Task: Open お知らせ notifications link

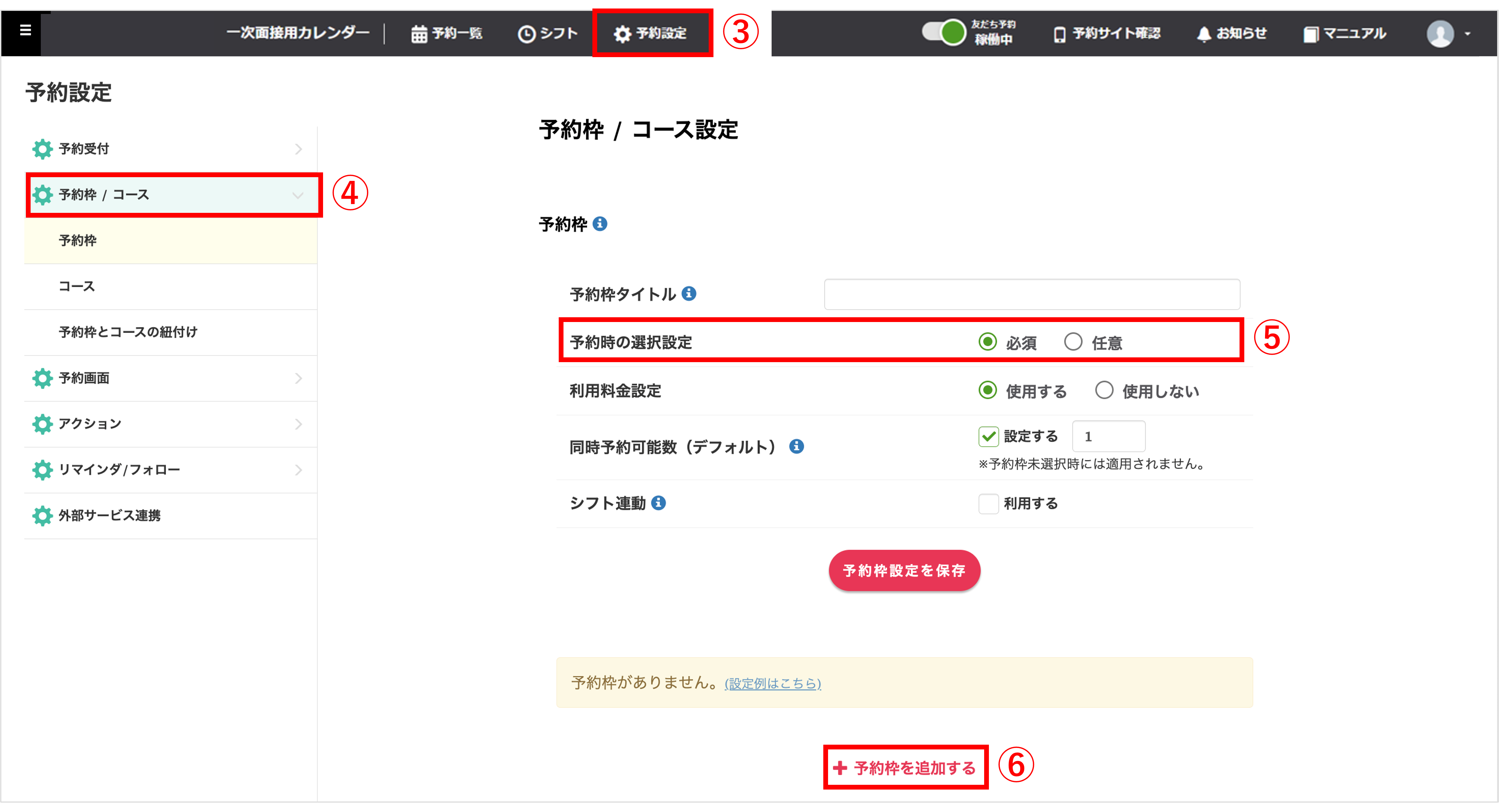Action: 1232,34
